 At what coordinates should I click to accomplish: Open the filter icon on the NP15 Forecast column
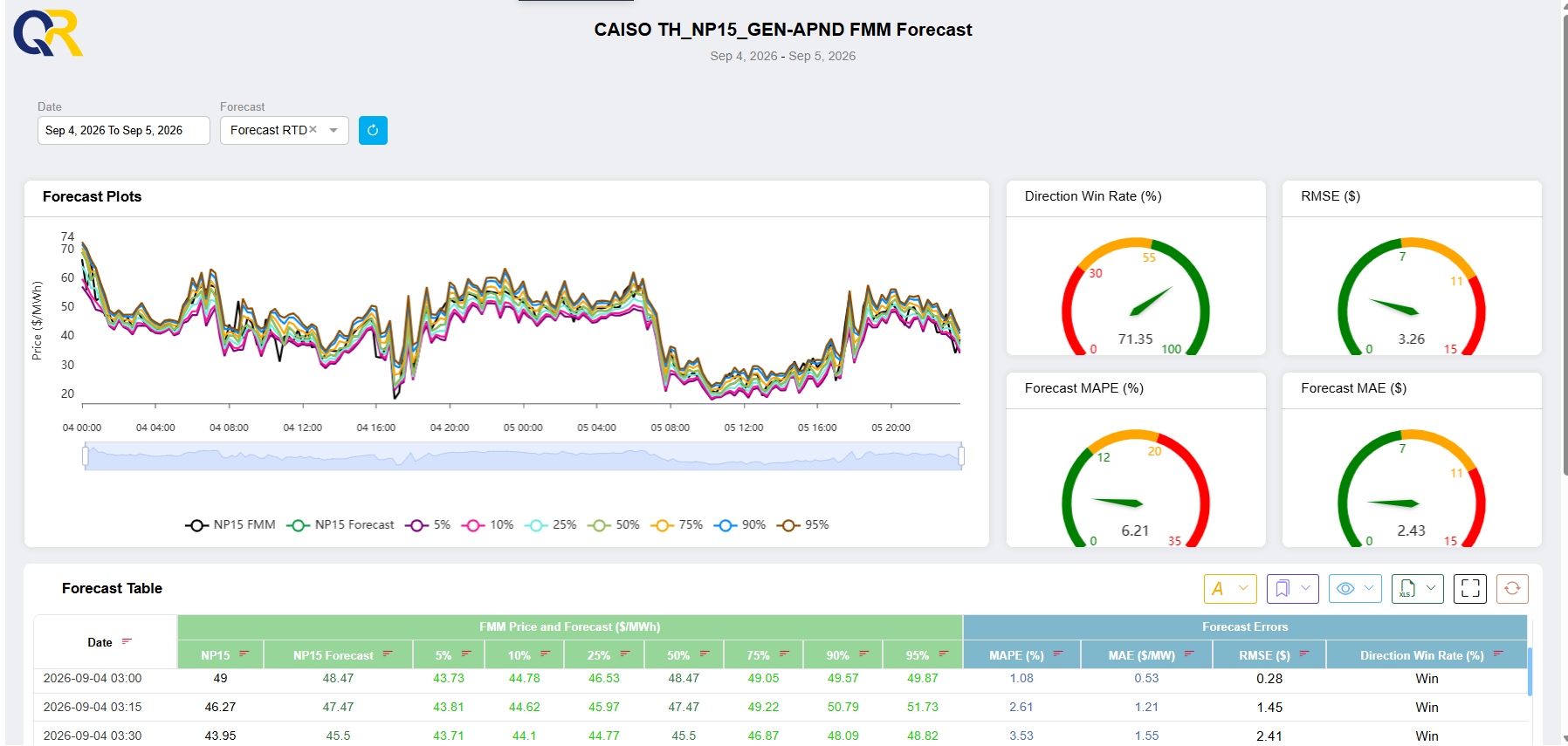[x=388, y=654]
